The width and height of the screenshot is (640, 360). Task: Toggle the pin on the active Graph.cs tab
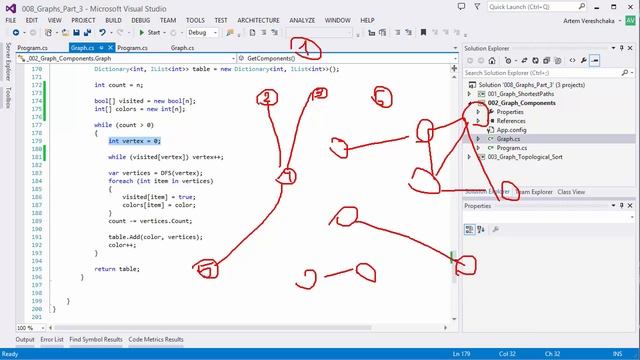101,48
